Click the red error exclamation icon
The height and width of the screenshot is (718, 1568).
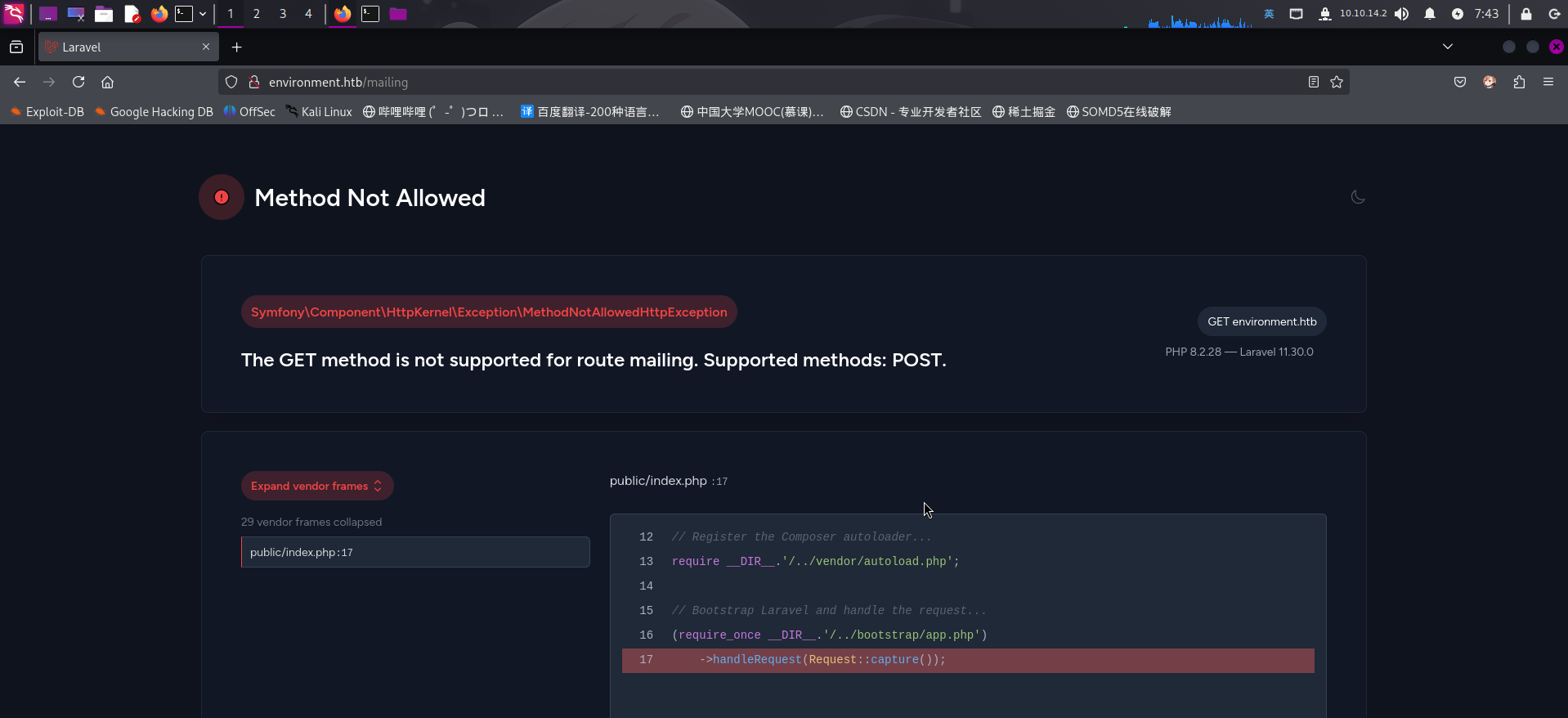(x=222, y=197)
